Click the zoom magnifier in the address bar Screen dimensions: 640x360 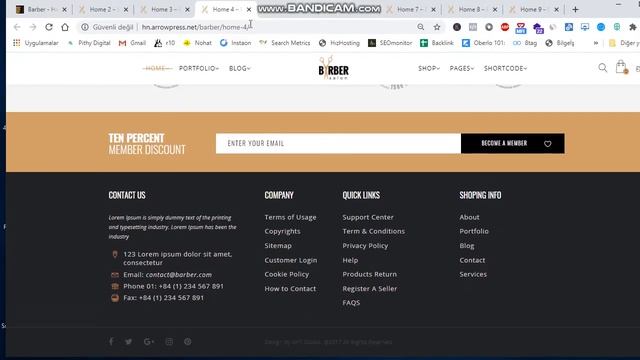tap(420, 27)
